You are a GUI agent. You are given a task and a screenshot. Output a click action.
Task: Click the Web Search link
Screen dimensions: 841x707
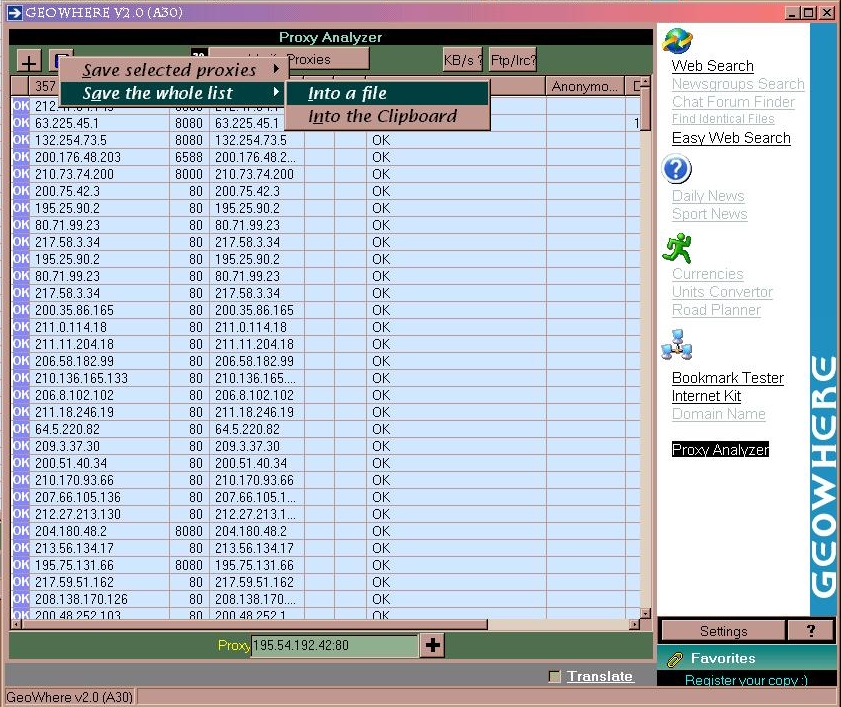pos(712,66)
